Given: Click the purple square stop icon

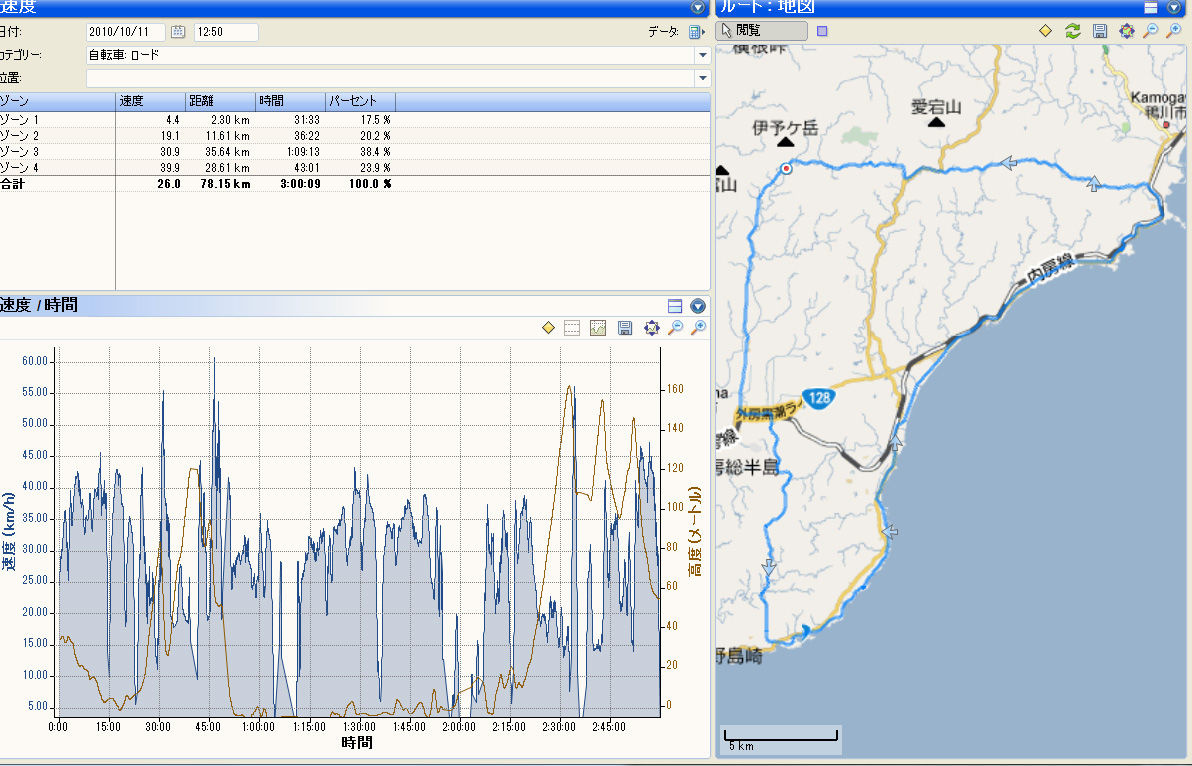Looking at the screenshot, I should 822,31.
